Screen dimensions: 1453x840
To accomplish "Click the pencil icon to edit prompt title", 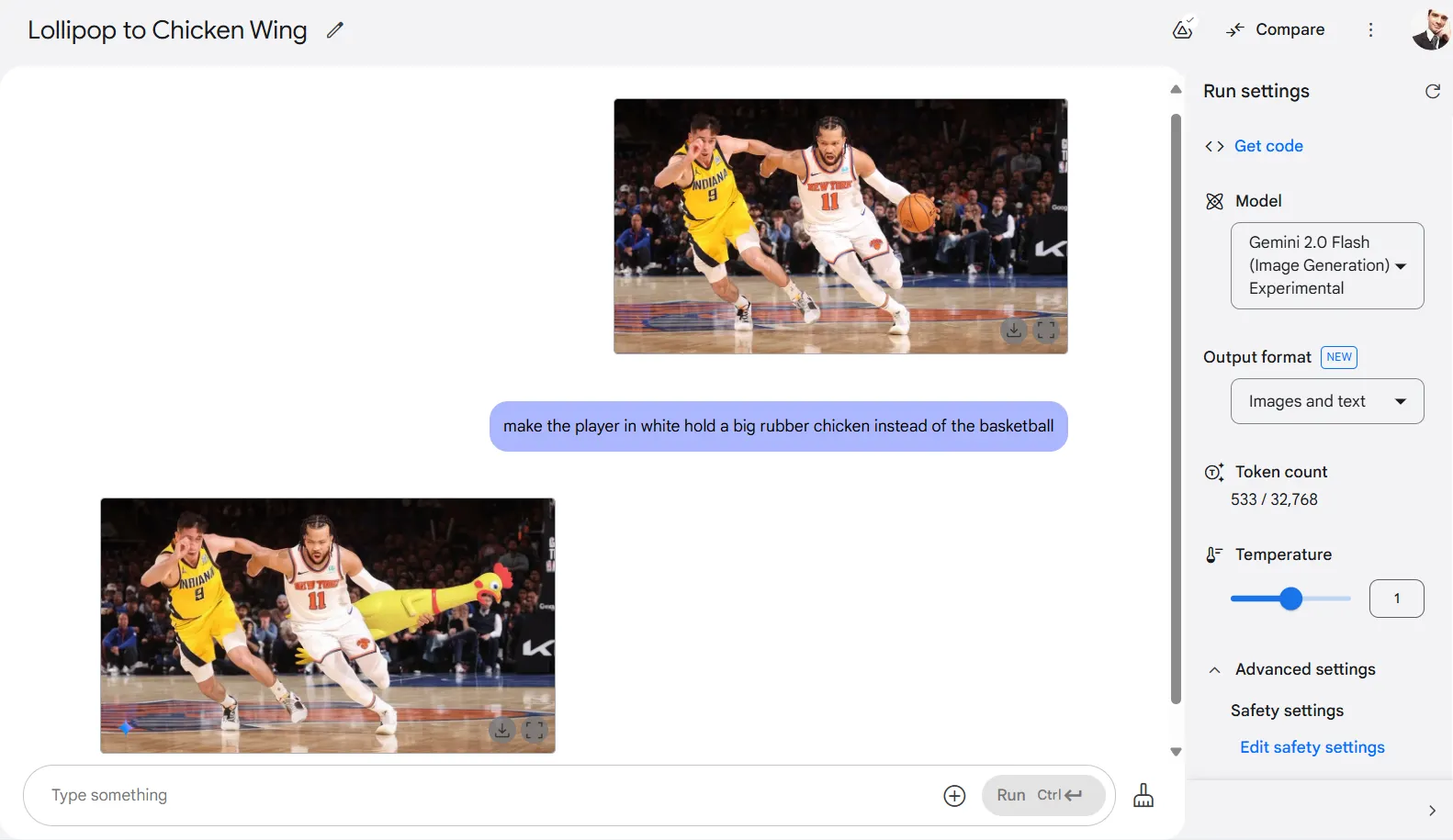I will coord(335,30).
